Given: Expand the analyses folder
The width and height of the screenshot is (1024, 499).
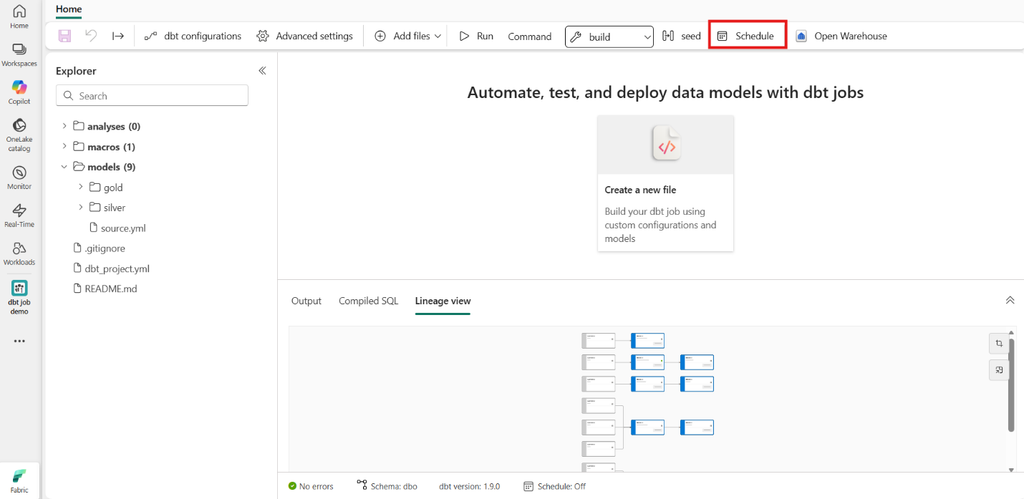Looking at the screenshot, I should point(64,126).
